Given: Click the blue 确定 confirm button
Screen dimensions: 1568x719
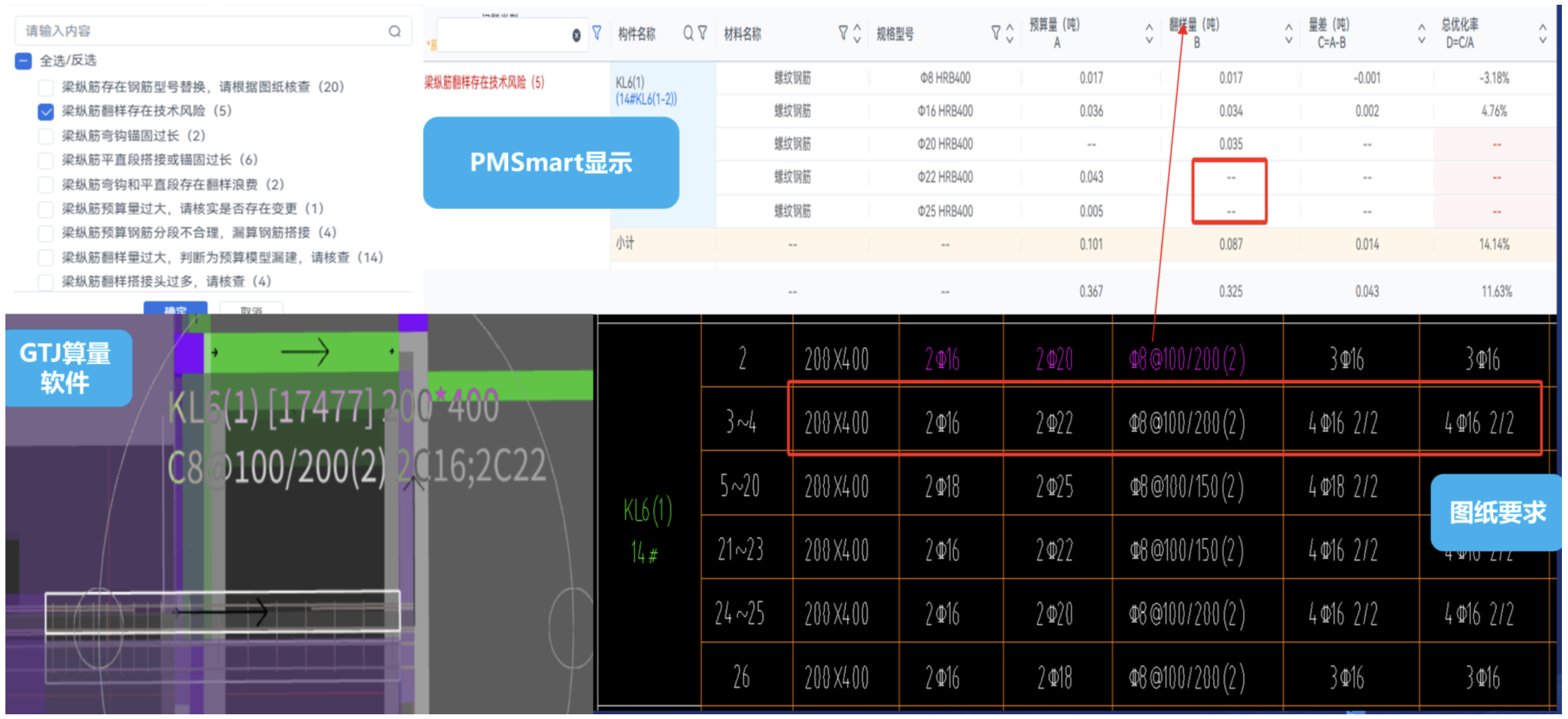Looking at the screenshot, I should point(175,309).
